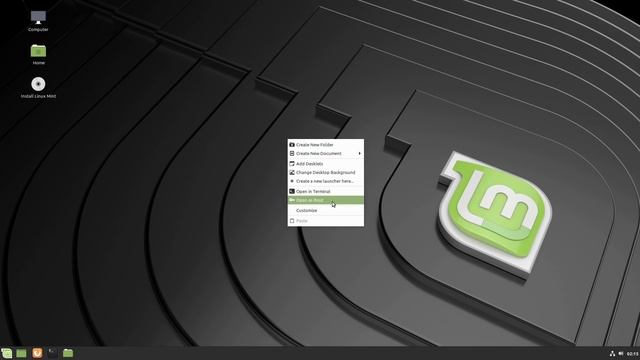
Task: Click the terminal icon beside Open in Terminal
Action: [x=292, y=191]
